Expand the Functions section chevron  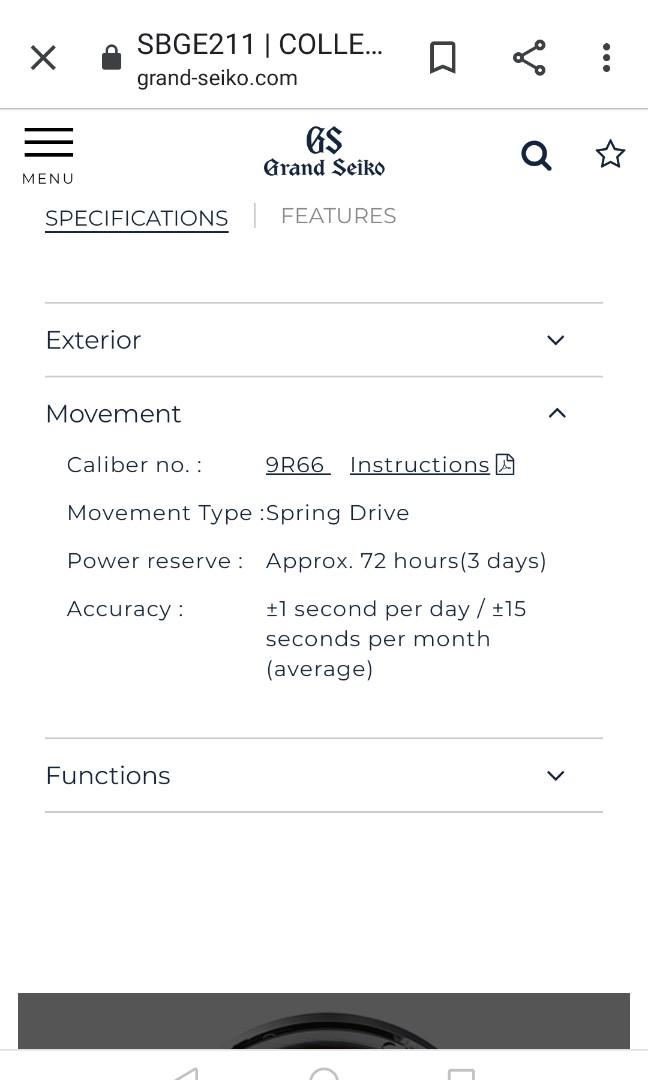(x=556, y=776)
